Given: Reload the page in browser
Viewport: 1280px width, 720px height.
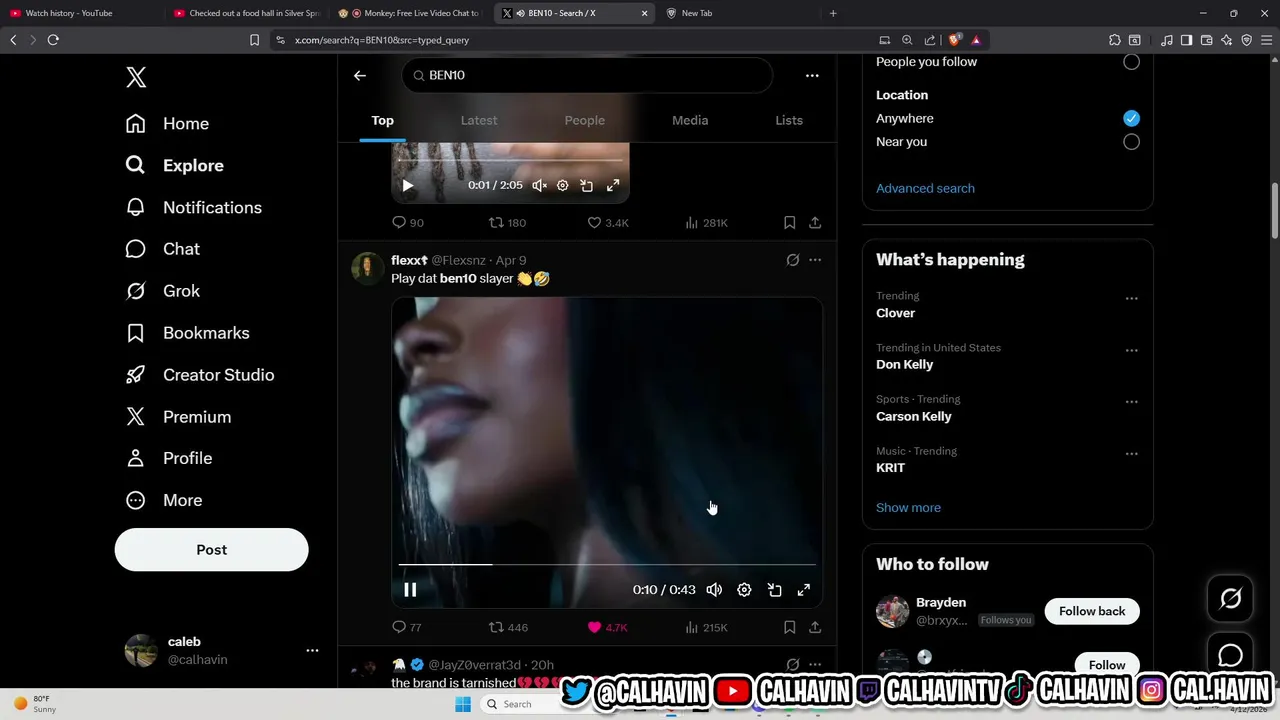Looking at the screenshot, I should 53,40.
